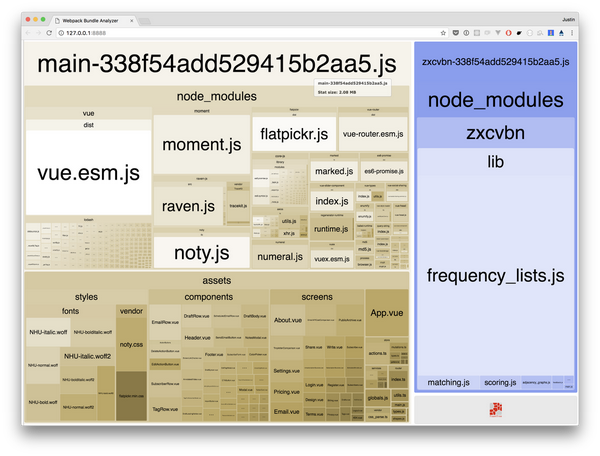This screenshot has width=600, height=456.
Task: Go forward using the browser forward arrow
Action: coord(38,33)
